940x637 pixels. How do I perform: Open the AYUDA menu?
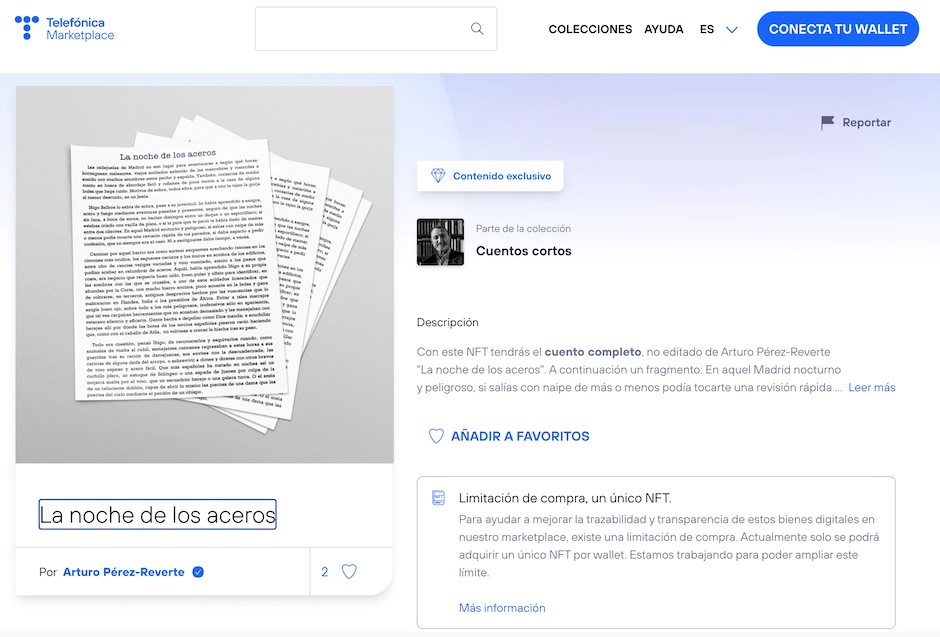coord(664,29)
